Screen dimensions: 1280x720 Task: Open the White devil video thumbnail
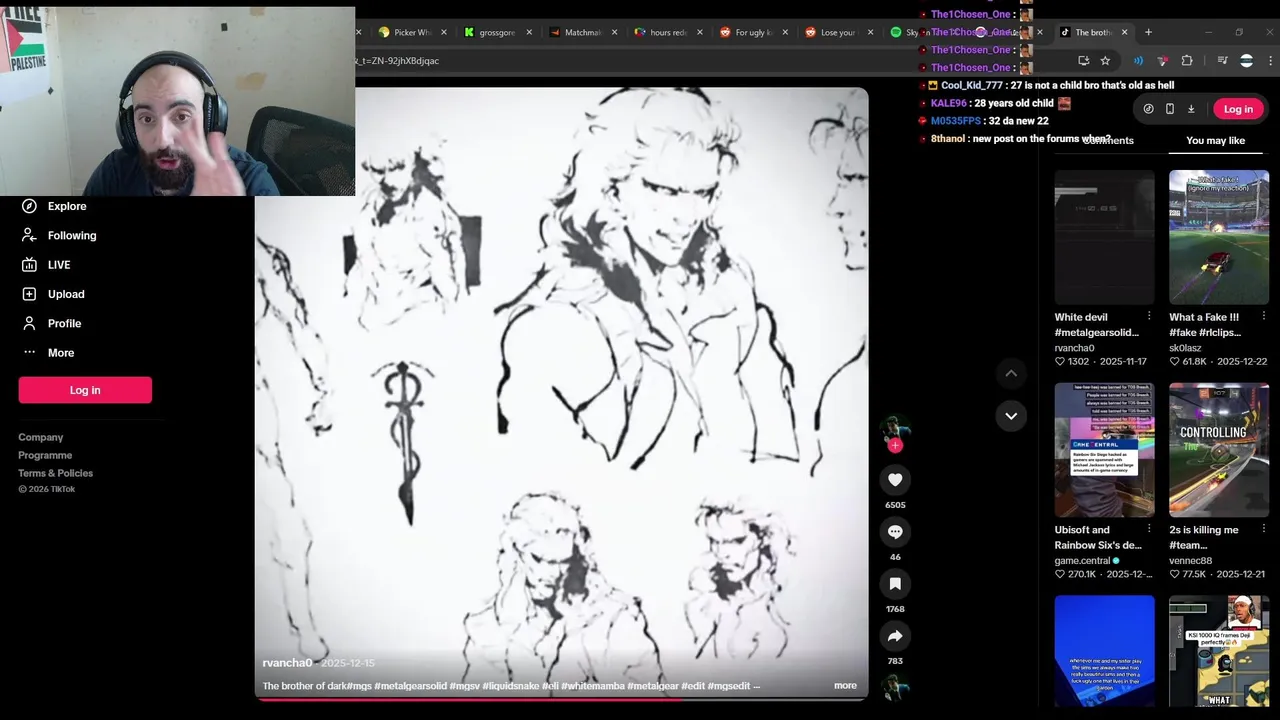click(1104, 237)
